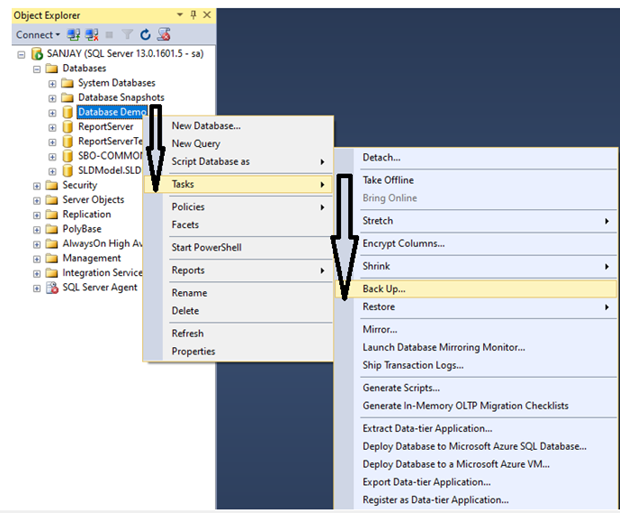Expand the System Databases node

coord(52,84)
